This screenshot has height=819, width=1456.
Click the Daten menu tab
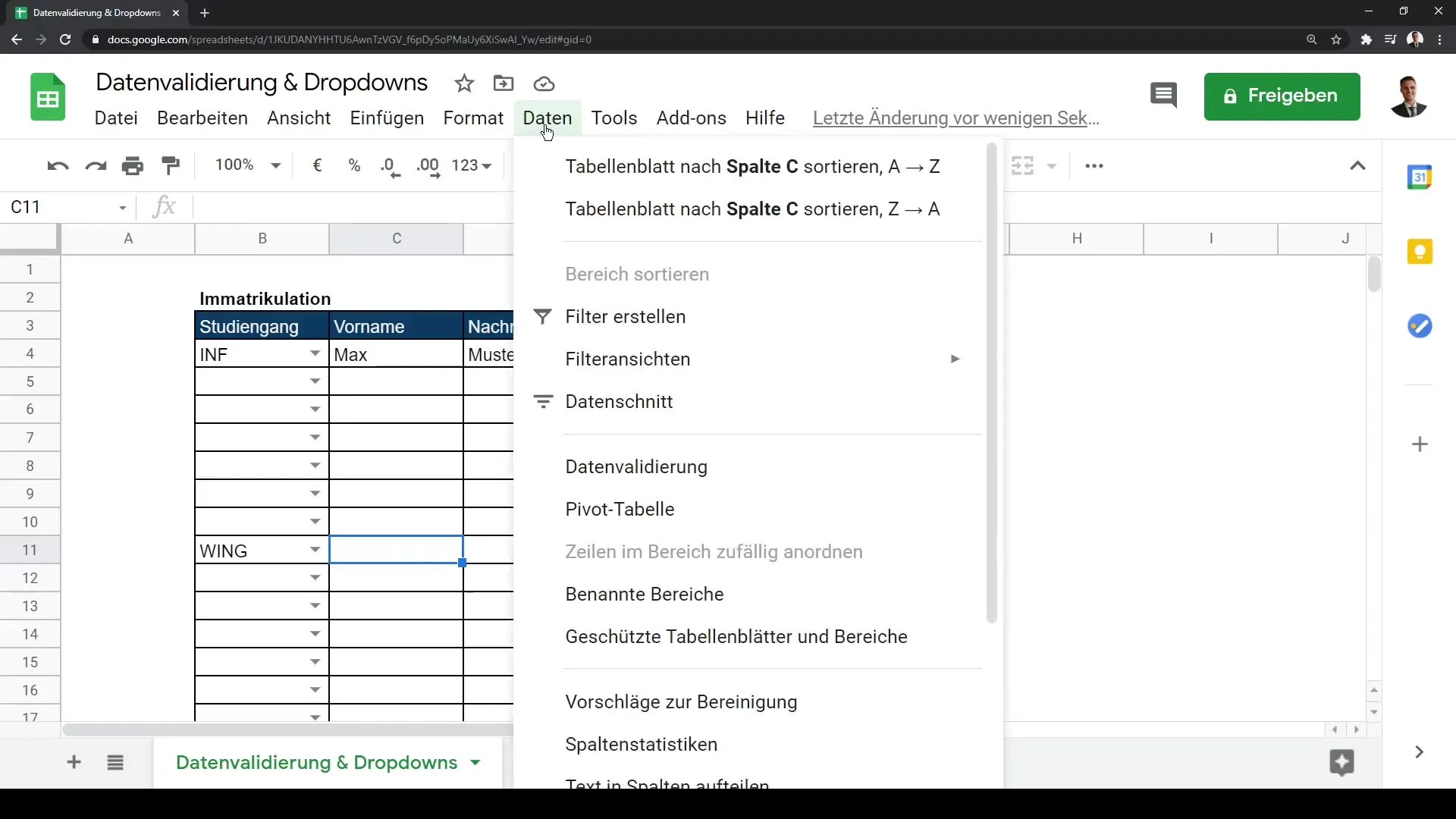tap(547, 117)
